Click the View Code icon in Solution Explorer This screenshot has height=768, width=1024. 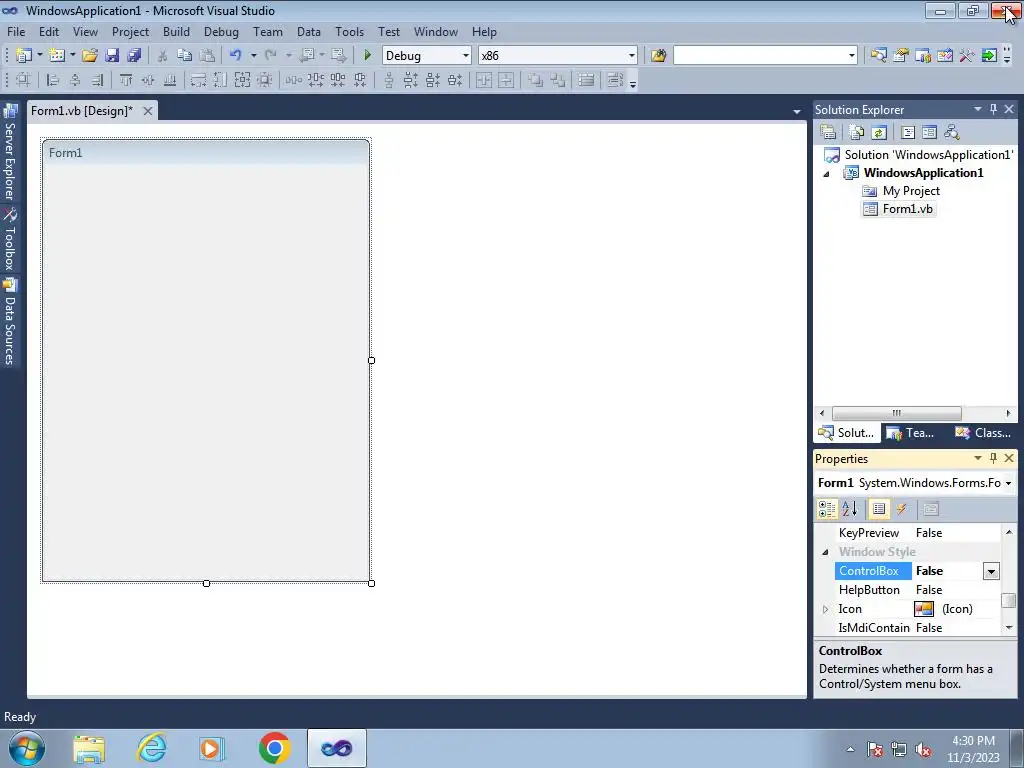(908, 133)
